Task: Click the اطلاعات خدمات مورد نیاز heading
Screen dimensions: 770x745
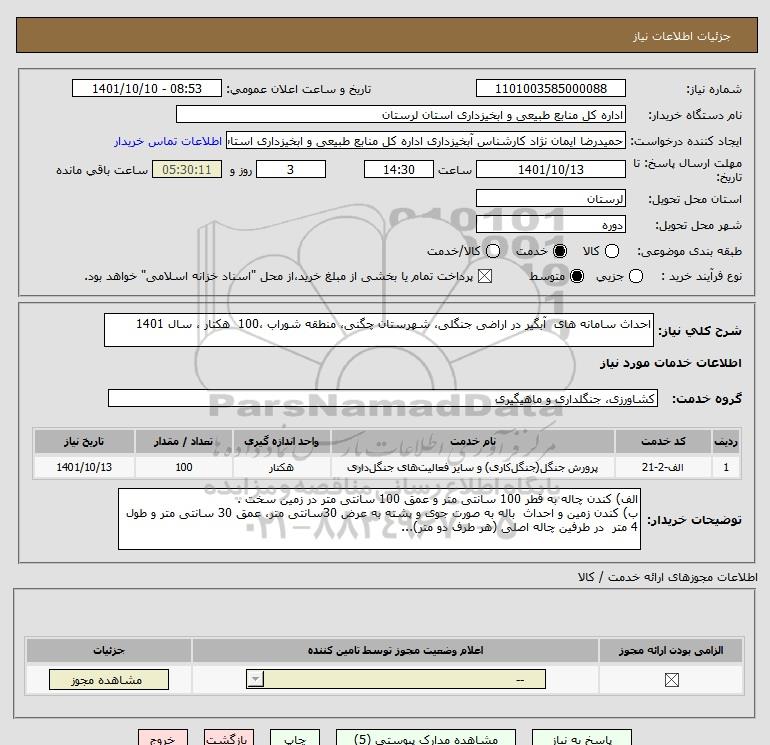Action: [x=670, y=363]
